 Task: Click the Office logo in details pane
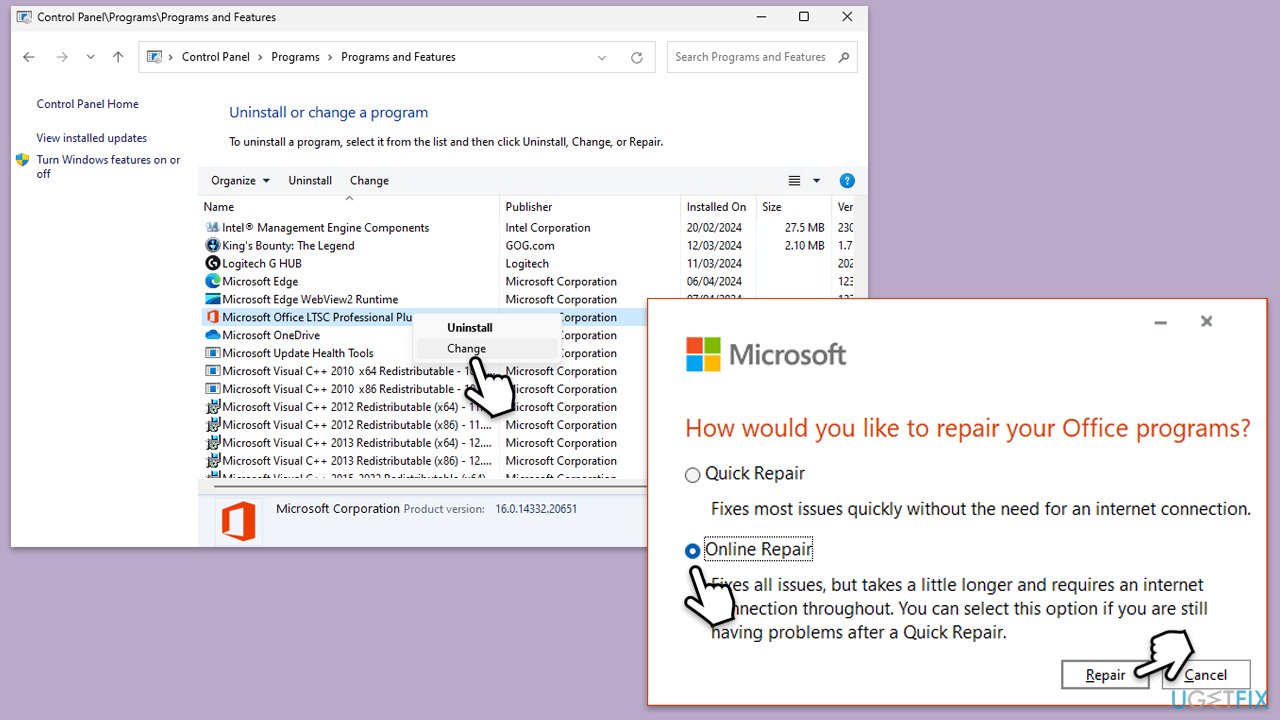pyautogui.click(x=238, y=522)
